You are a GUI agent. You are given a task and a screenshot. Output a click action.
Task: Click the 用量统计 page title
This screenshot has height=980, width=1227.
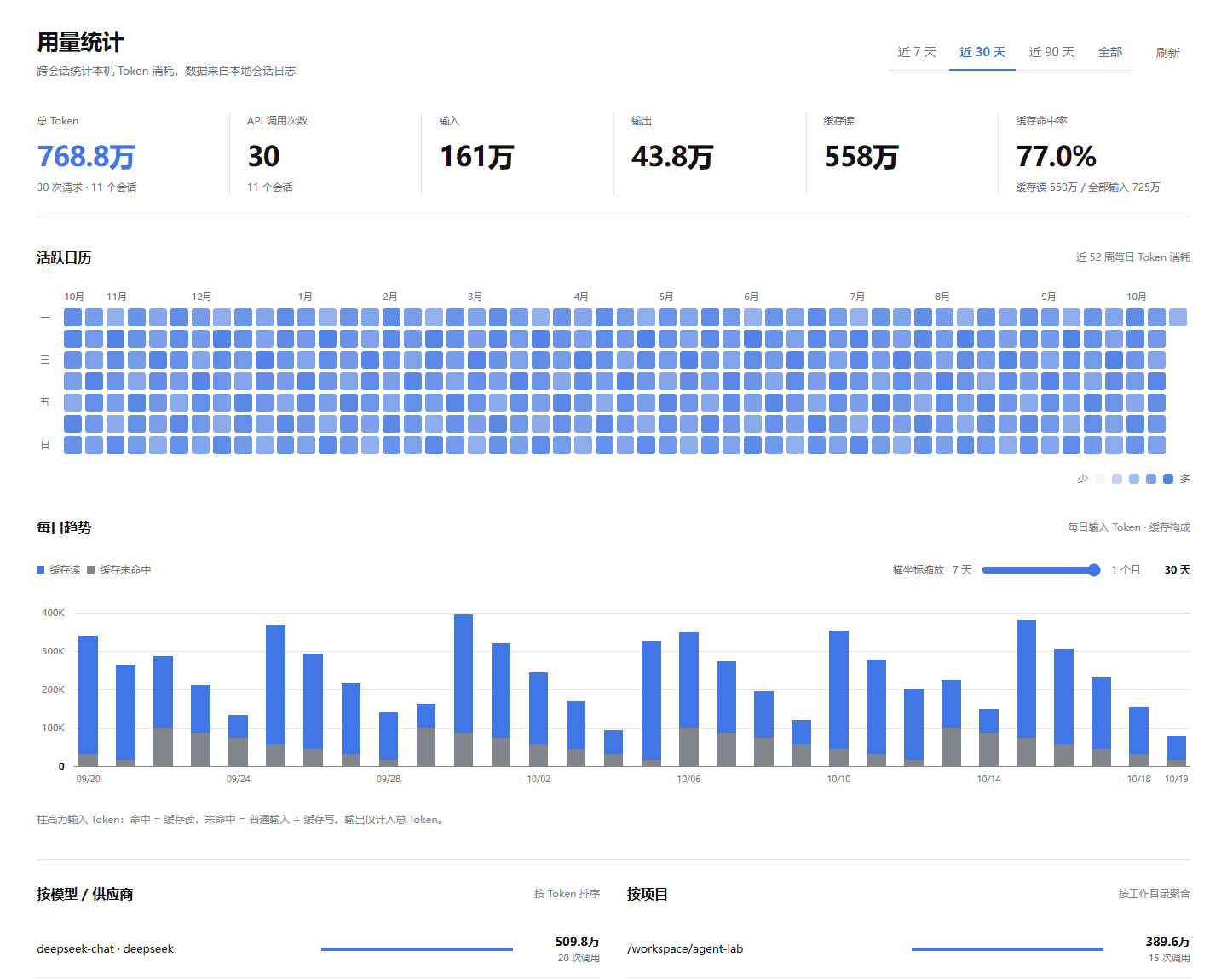point(80,43)
